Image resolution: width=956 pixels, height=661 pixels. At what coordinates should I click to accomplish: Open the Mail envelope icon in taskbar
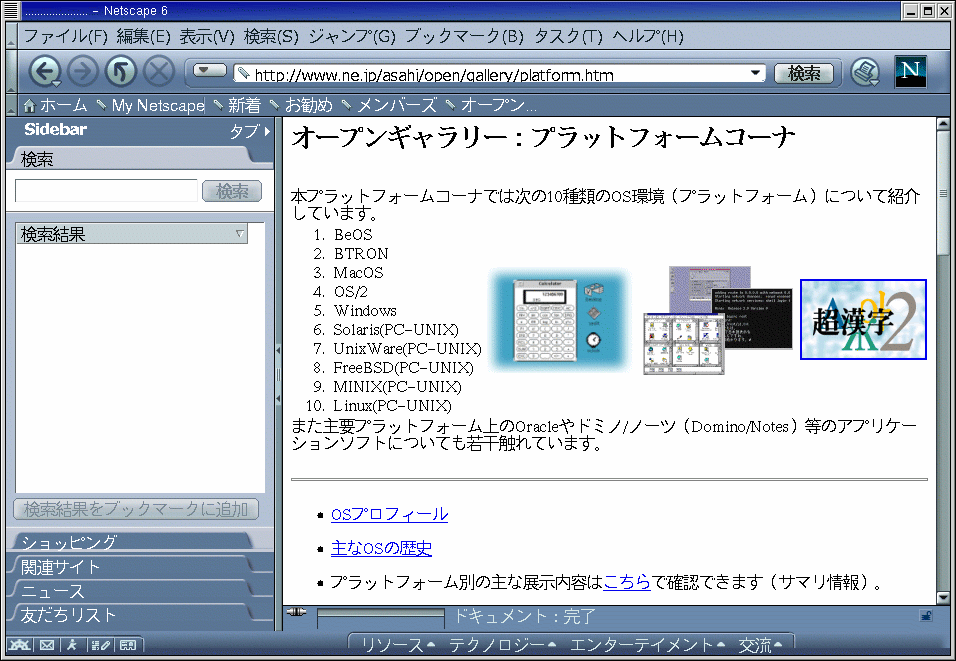click(x=47, y=645)
